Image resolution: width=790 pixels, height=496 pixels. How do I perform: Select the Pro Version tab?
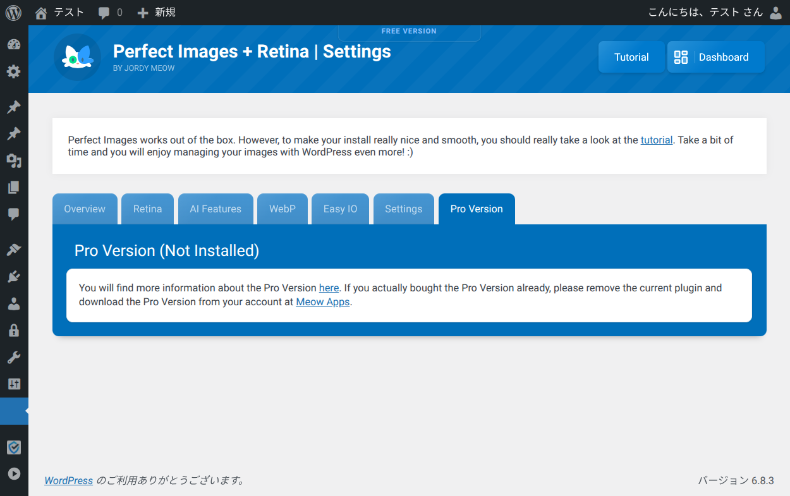pyautogui.click(x=477, y=209)
